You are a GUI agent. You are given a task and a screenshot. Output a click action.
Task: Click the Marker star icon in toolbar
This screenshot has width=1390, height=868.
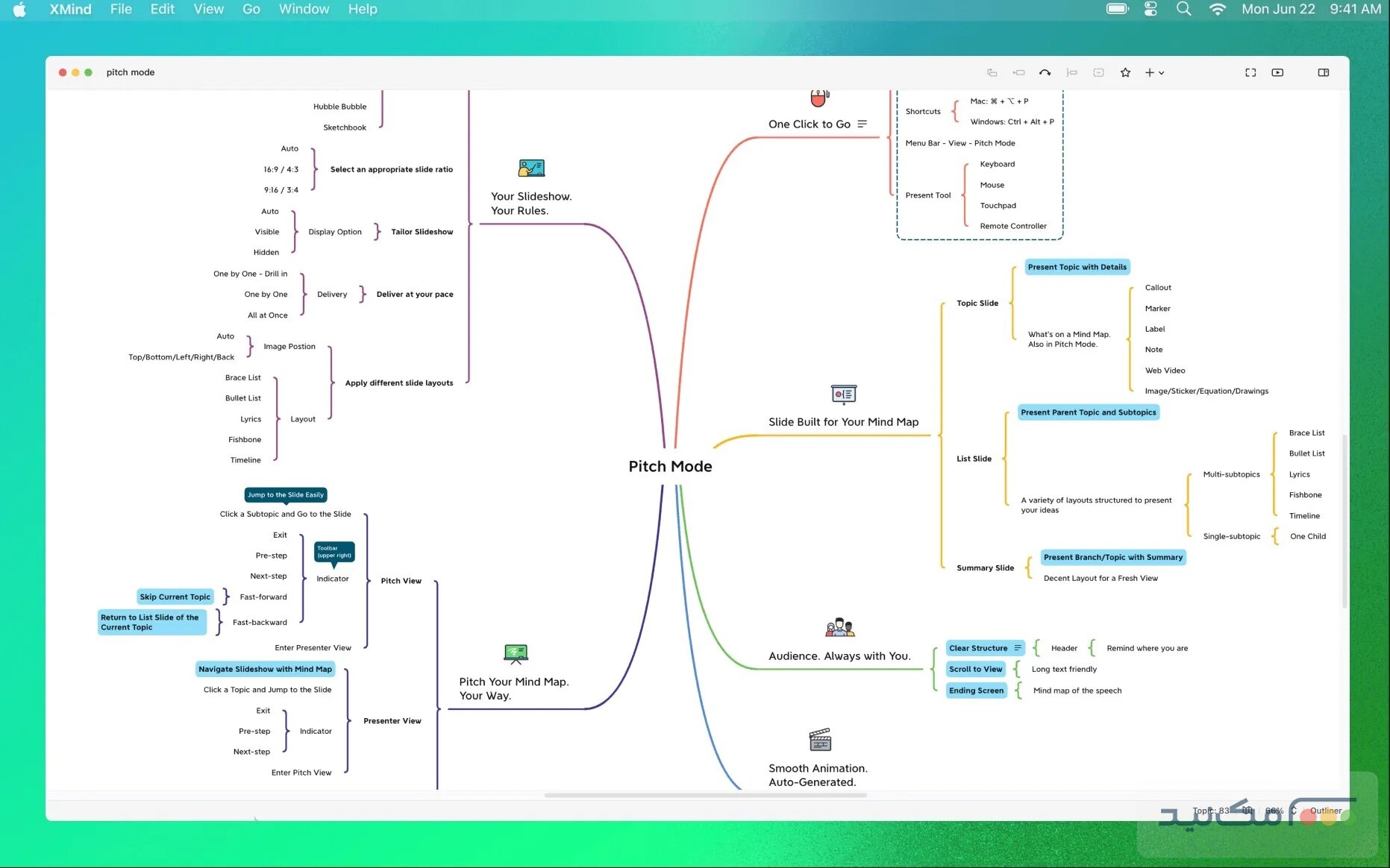[x=1125, y=72]
